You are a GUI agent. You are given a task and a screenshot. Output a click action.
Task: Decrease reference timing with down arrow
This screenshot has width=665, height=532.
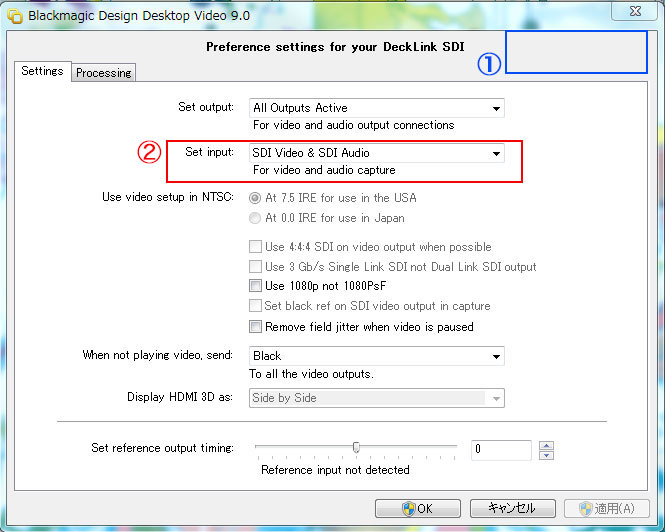point(546,455)
